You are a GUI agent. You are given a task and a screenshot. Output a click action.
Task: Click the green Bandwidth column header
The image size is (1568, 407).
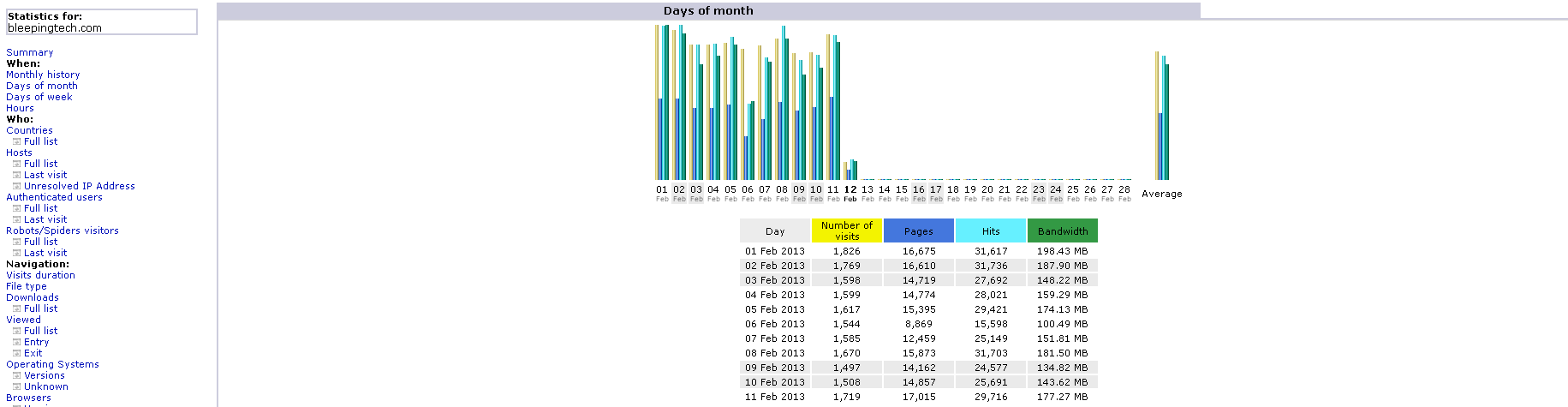coord(1063,230)
